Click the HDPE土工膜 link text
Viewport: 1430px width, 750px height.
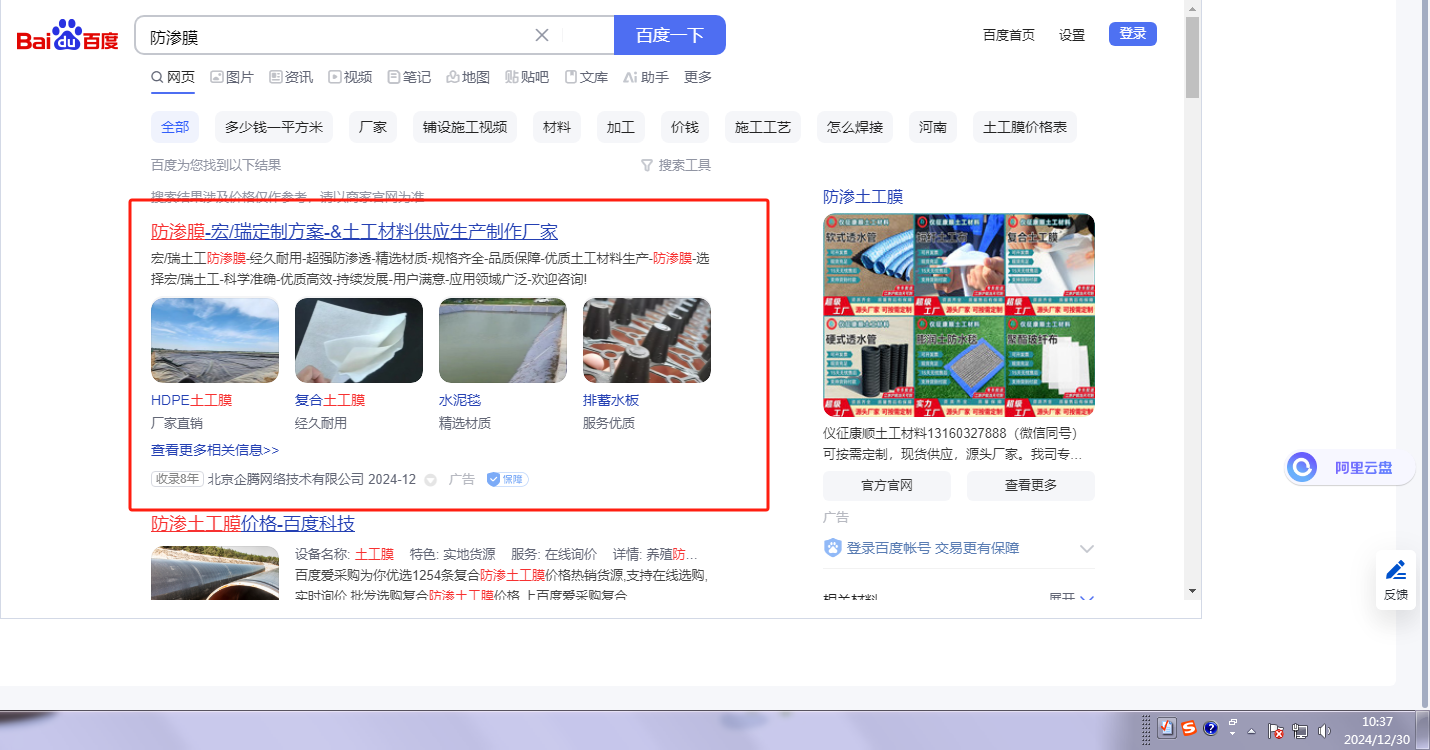point(191,400)
